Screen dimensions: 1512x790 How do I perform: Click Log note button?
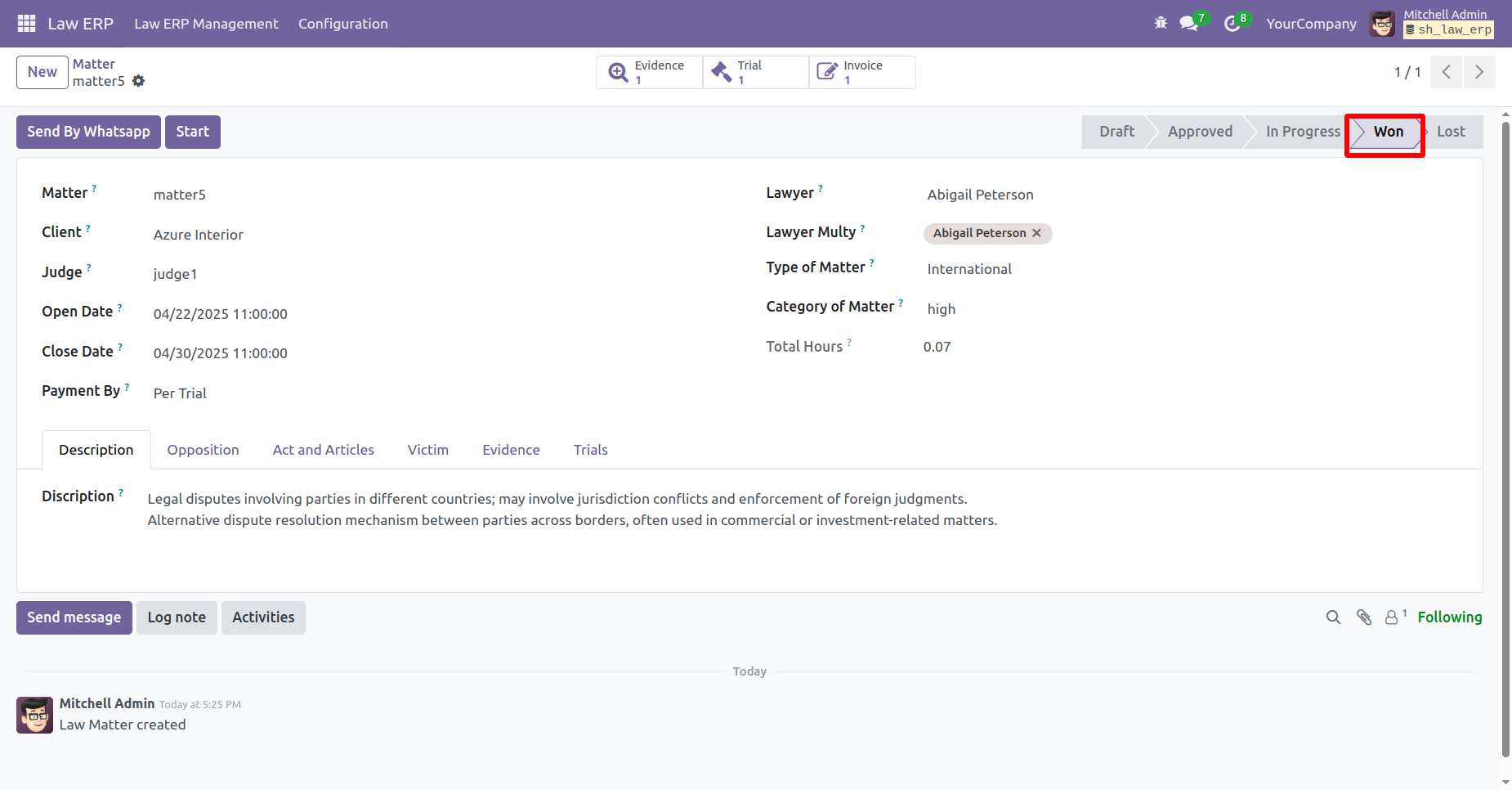pyautogui.click(x=177, y=617)
